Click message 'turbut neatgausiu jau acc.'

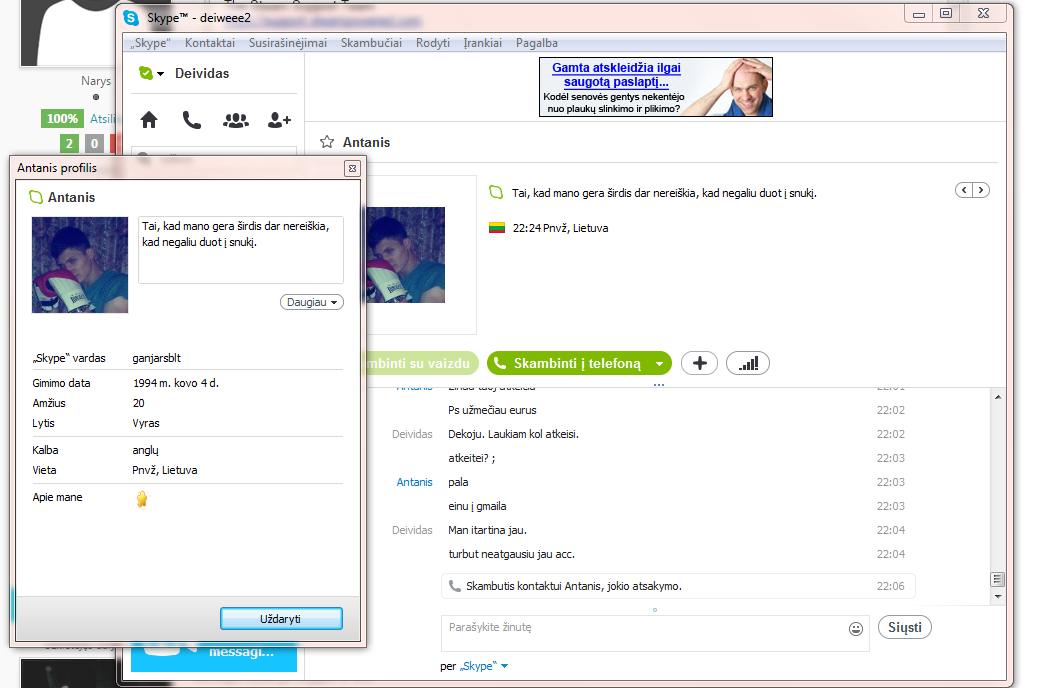pos(511,554)
